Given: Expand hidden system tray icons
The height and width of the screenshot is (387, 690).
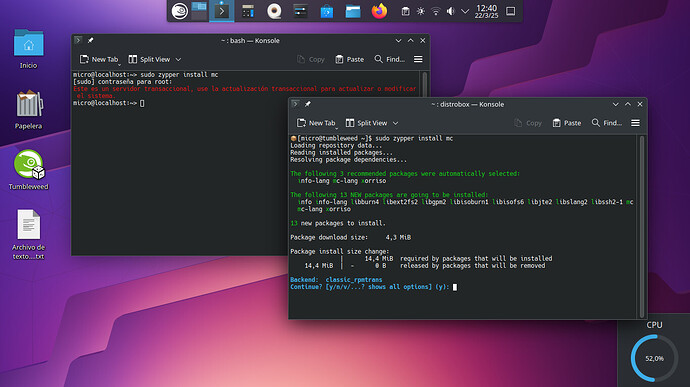Looking at the screenshot, I should [x=465, y=11].
